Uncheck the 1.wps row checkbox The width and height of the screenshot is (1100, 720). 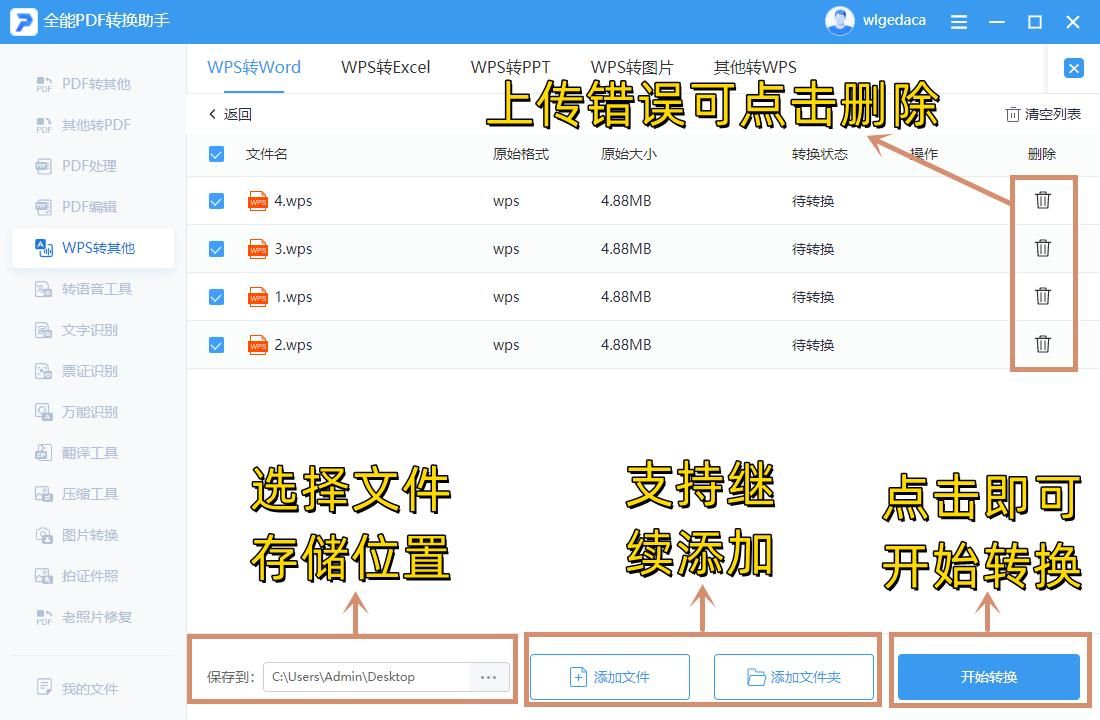(x=216, y=298)
